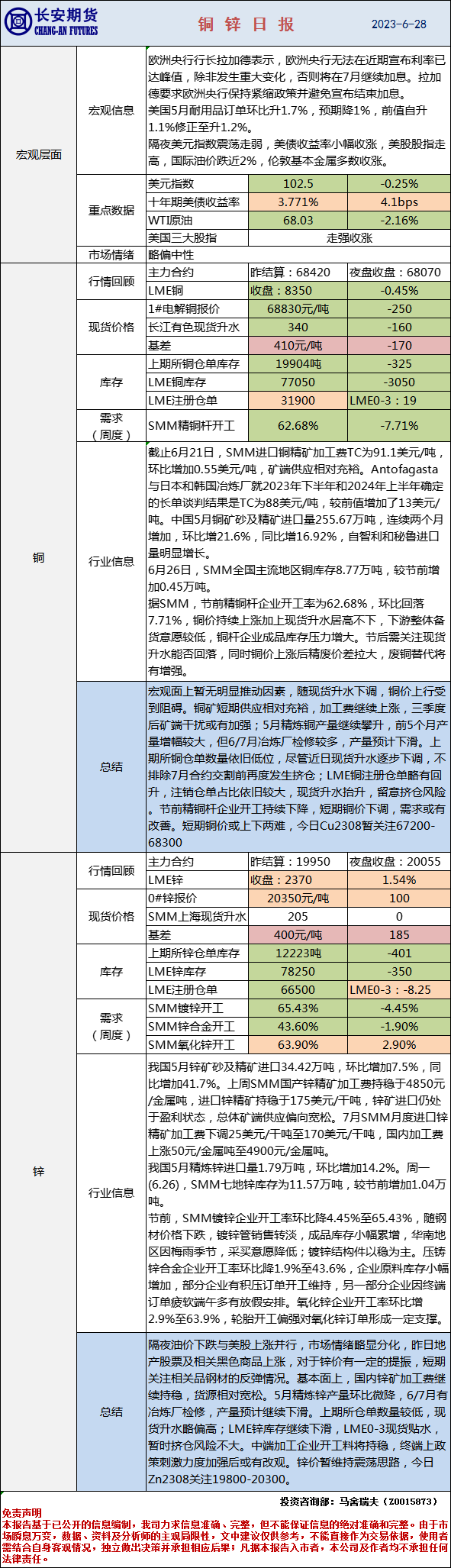
Task: Select the 市场情绪 row label
Action: tap(111, 254)
